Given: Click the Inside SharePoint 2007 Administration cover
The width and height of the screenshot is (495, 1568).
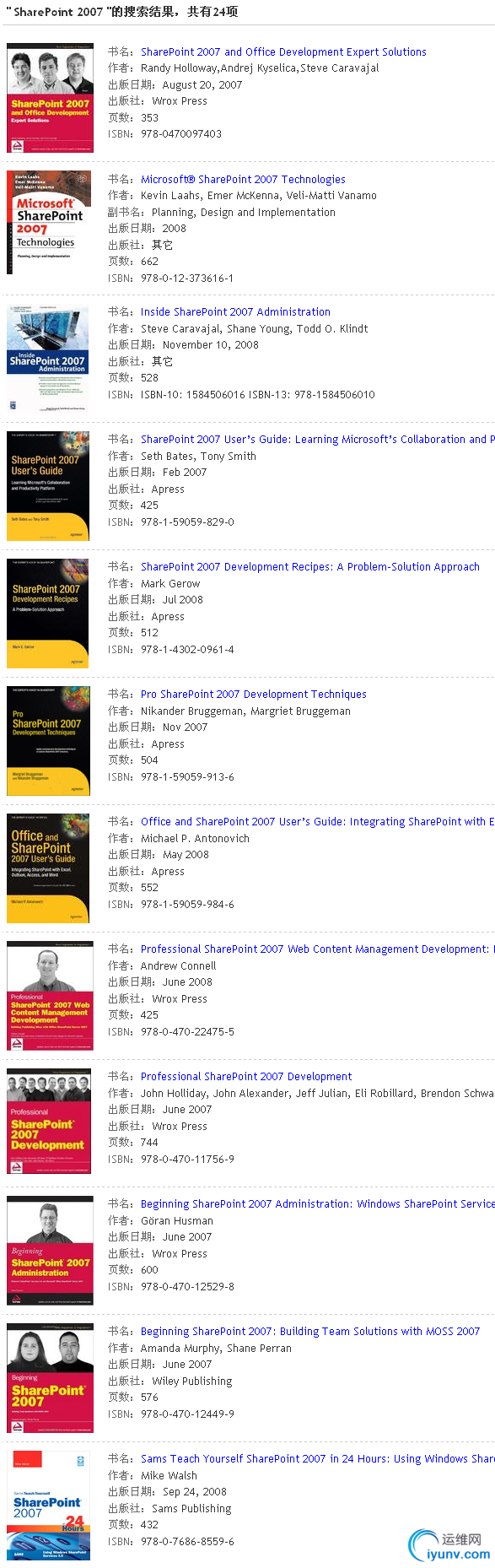Looking at the screenshot, I should coord(48,360).
